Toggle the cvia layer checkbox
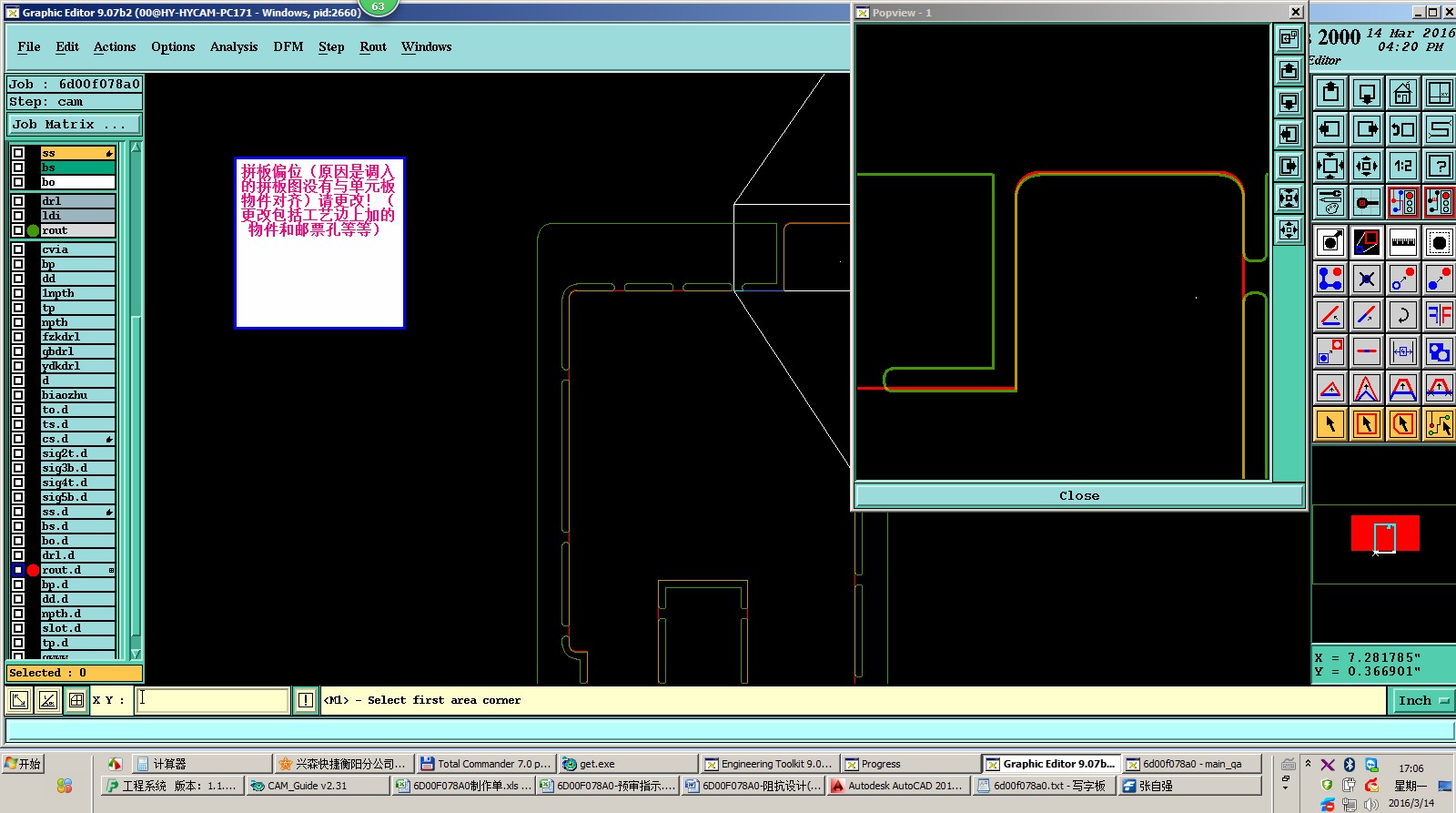 click(18, 249)
